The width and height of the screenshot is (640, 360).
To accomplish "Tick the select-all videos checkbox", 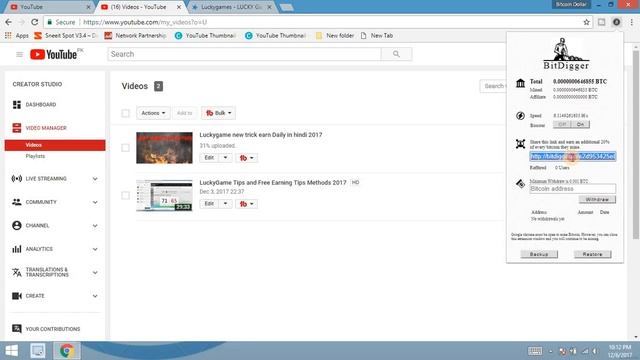I will coord(125,113).
